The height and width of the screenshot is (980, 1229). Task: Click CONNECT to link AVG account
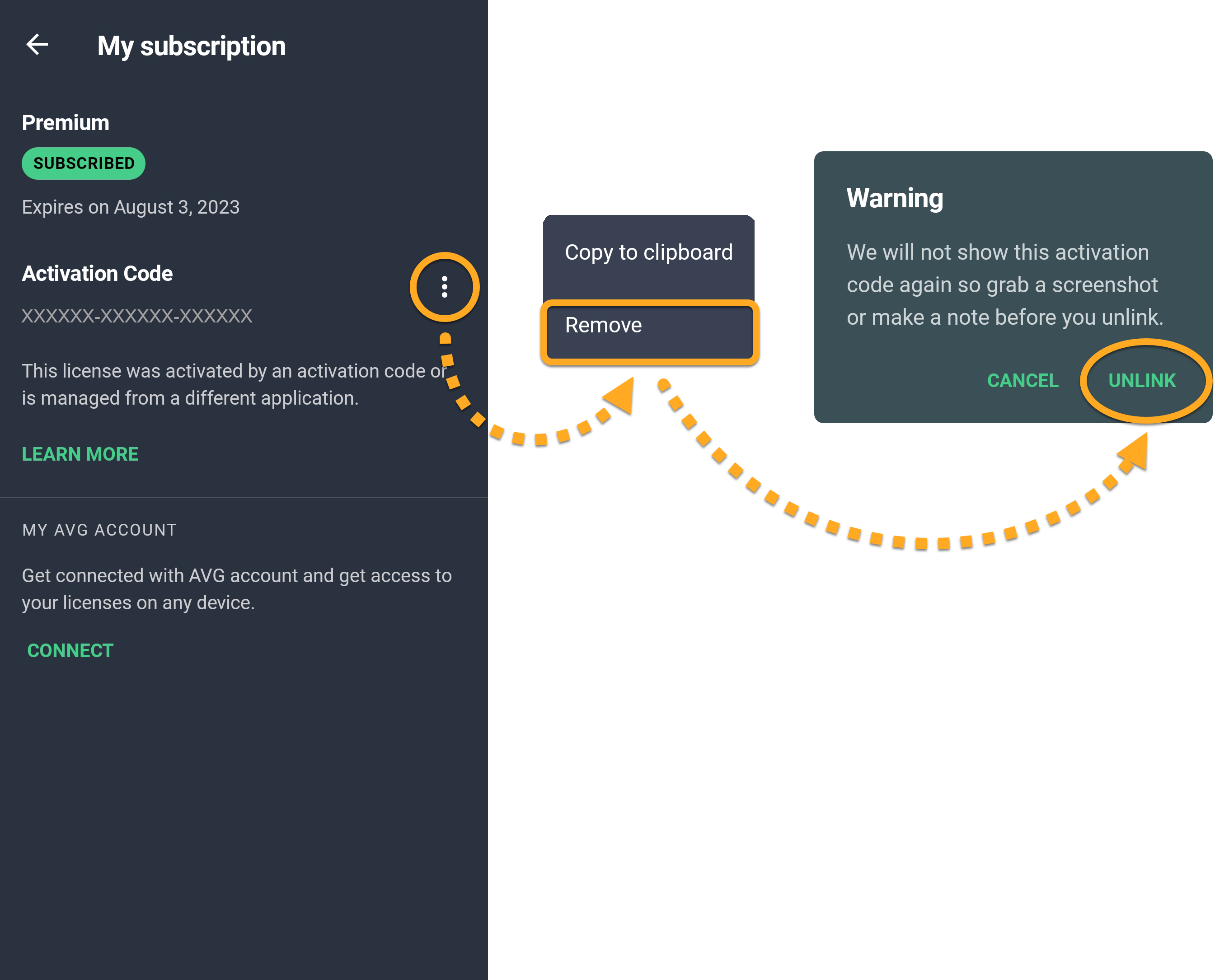click(70, 651)
